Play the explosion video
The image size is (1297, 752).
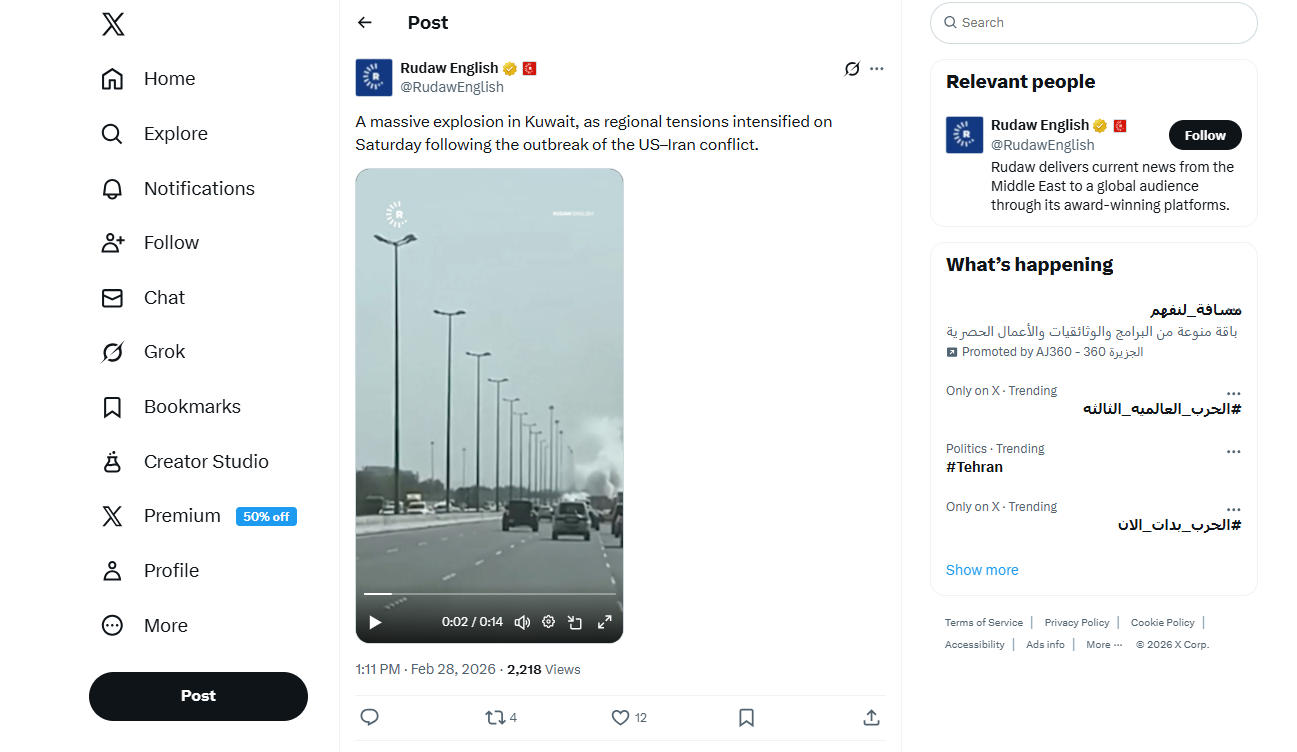pyautogui.click(x=376, y=622)
